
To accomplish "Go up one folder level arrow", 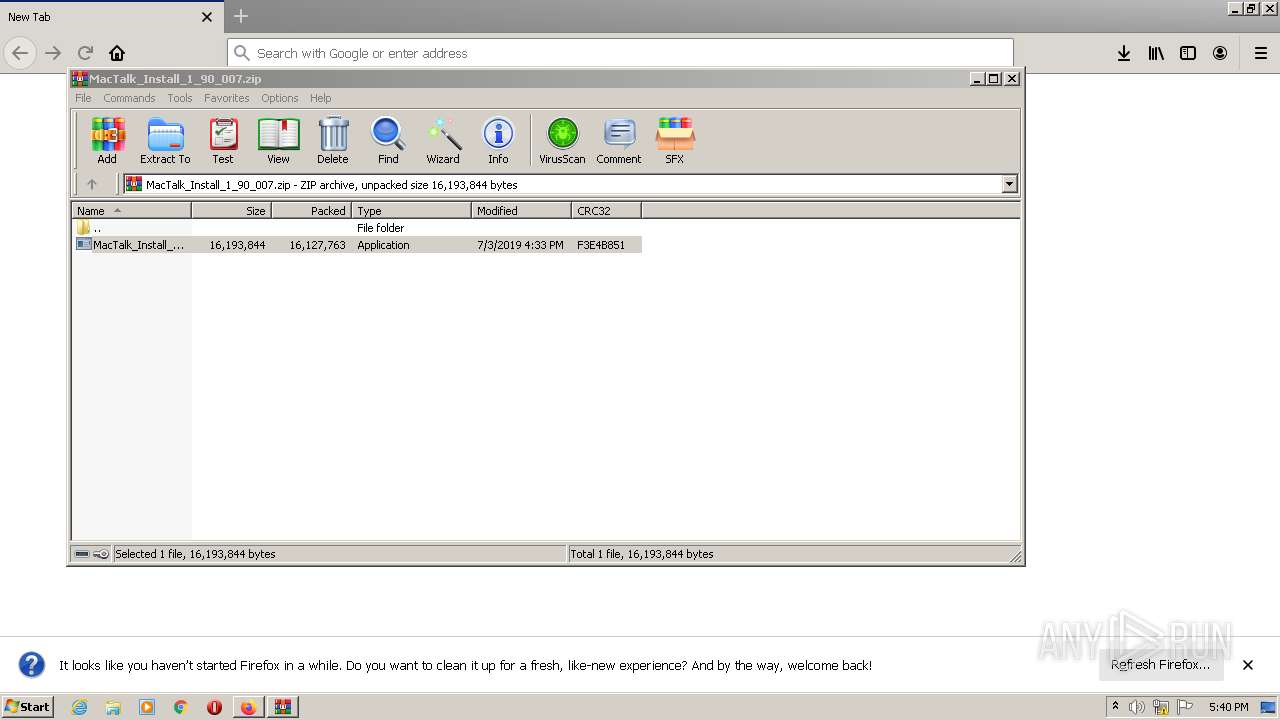I will click(92, 184).
